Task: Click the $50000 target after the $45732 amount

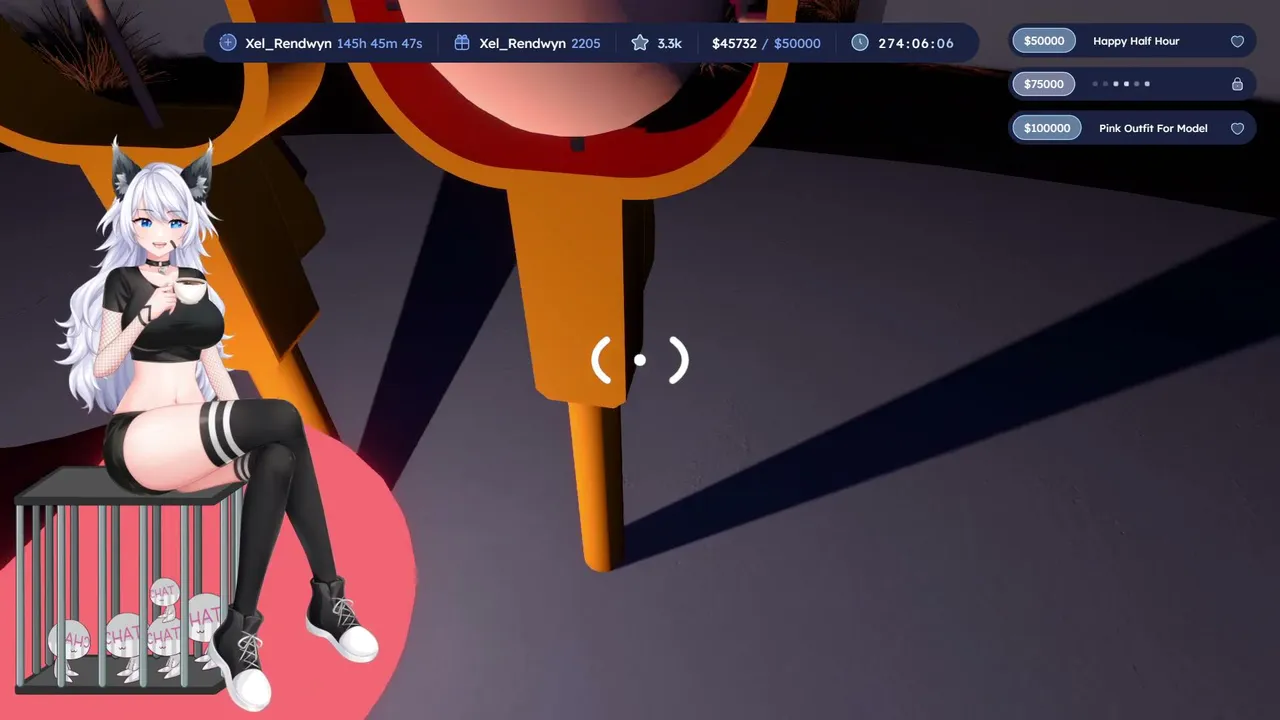Action: pyautogui.click(x=797, y=43)
